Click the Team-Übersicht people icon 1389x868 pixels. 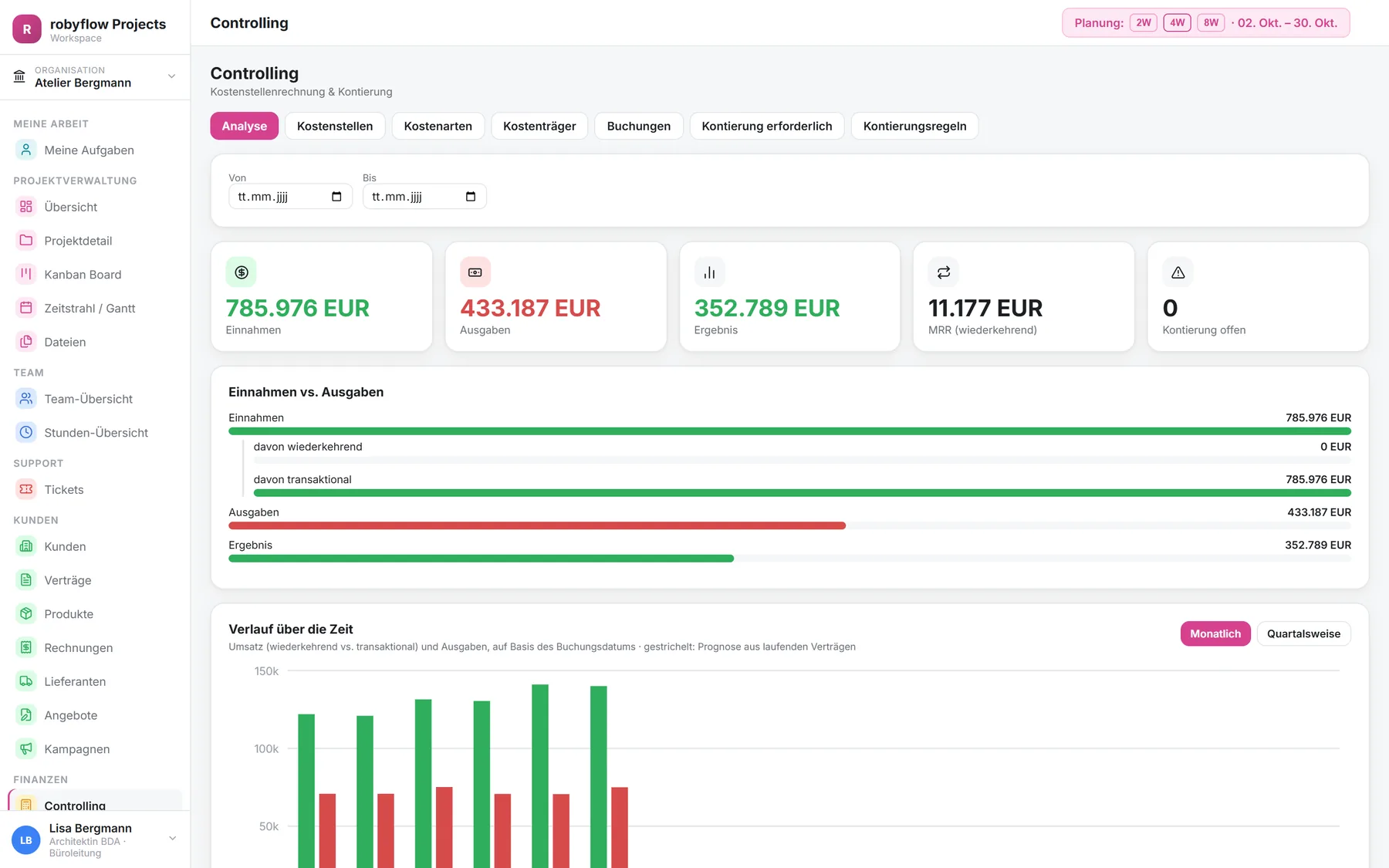[26, 399]
